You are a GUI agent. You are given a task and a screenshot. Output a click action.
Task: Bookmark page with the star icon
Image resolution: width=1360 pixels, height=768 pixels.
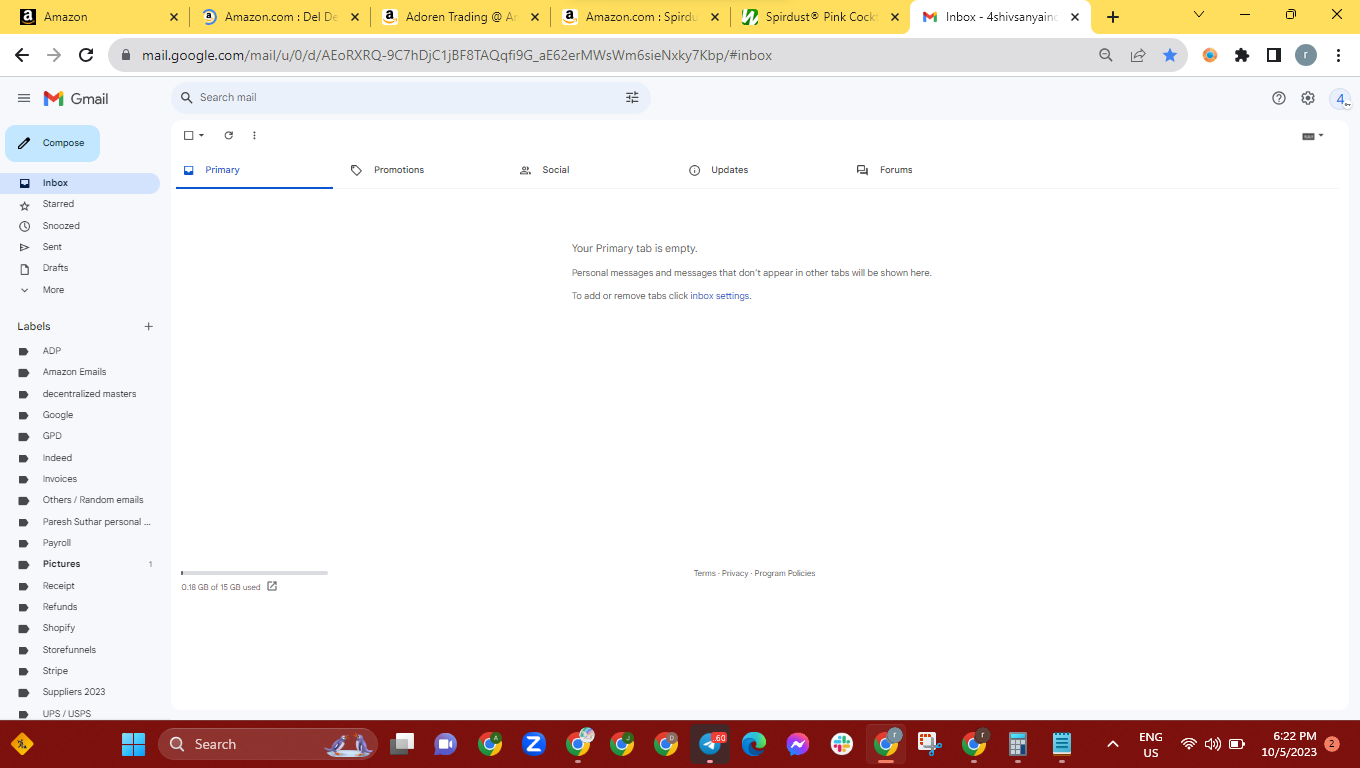pos(1170,55)
